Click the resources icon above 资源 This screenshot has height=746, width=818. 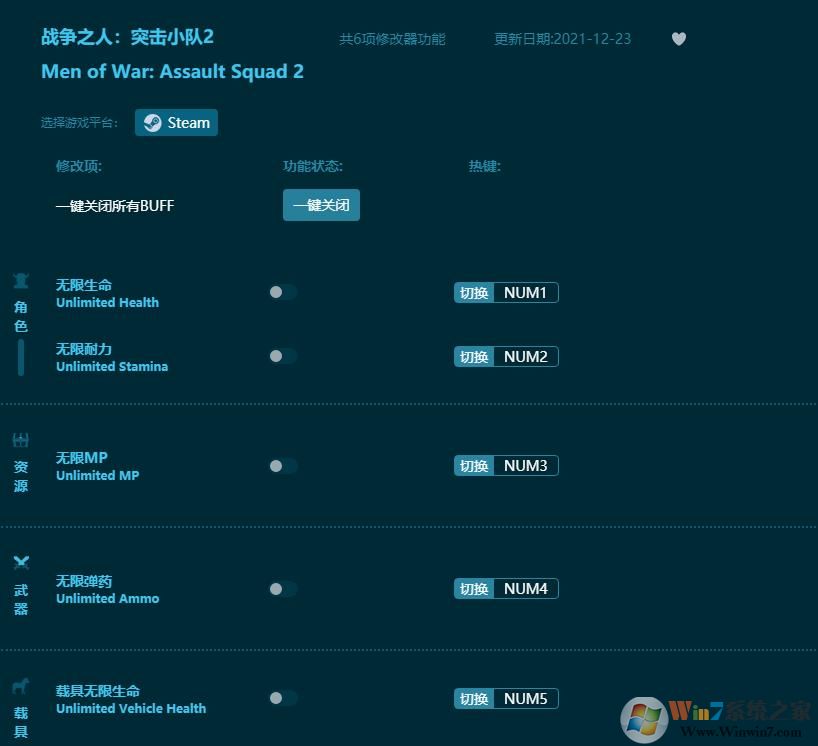21,440
